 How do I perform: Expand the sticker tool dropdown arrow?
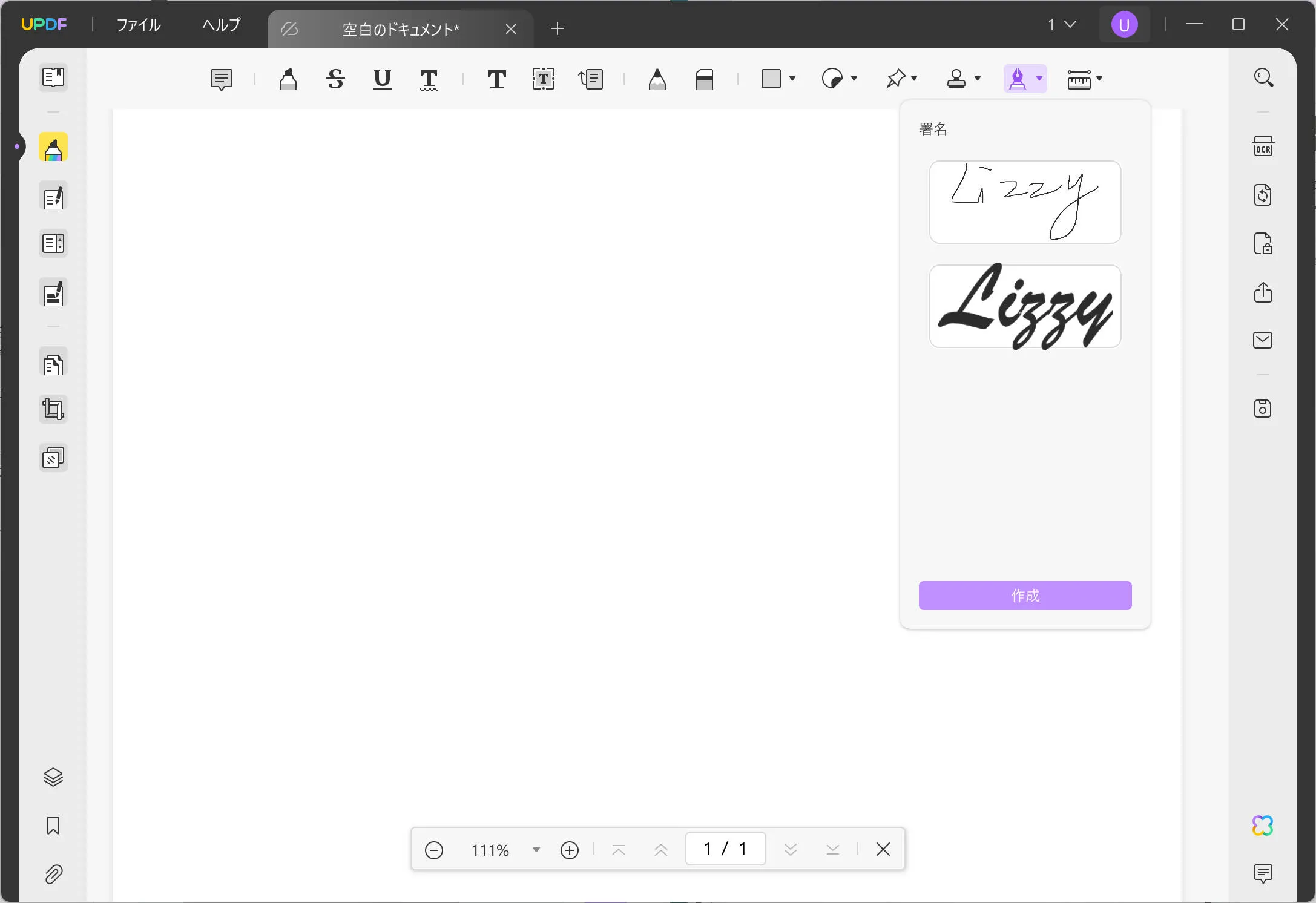pos(854,79)
